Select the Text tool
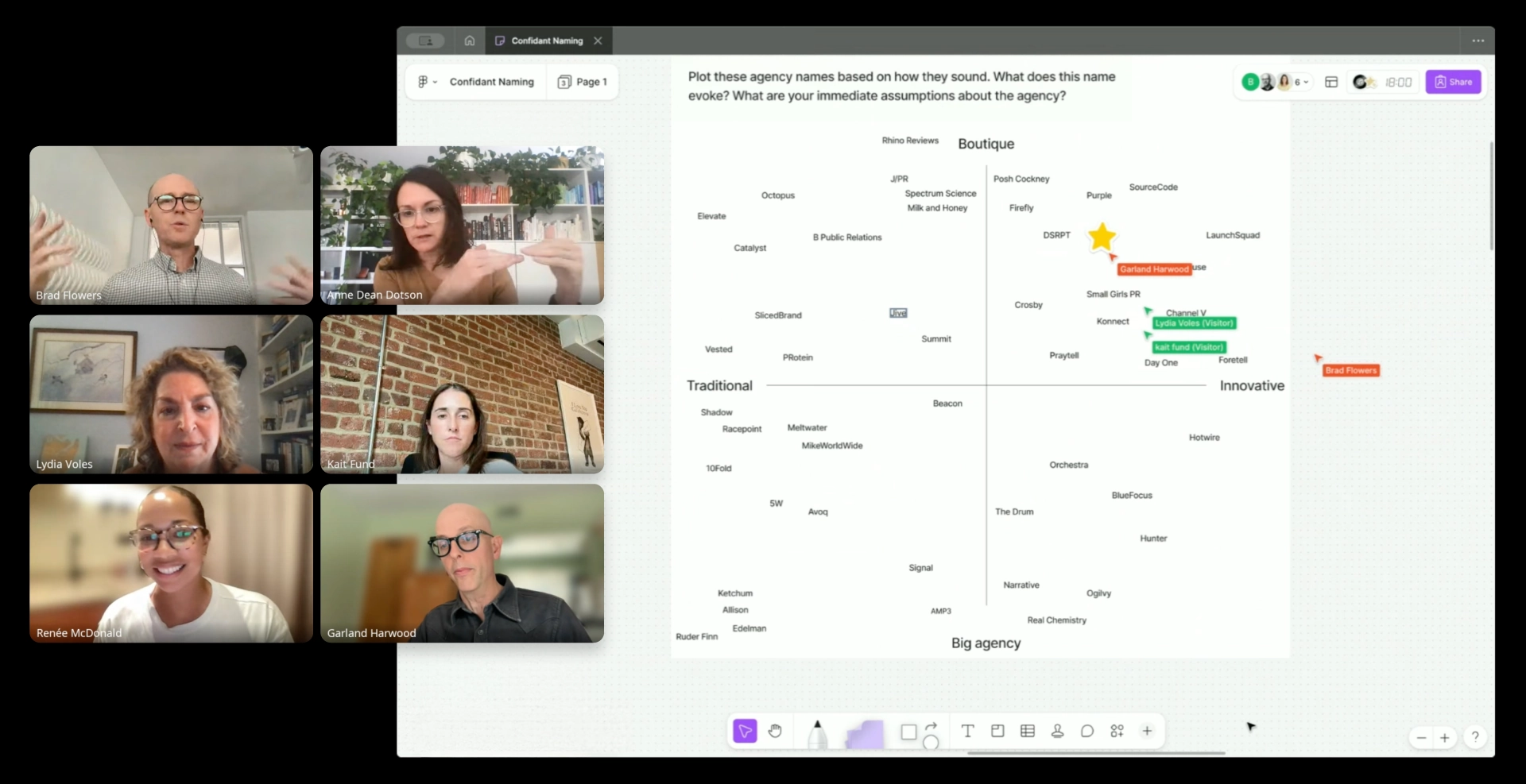 pyautogui.click(x=967, y=731)
